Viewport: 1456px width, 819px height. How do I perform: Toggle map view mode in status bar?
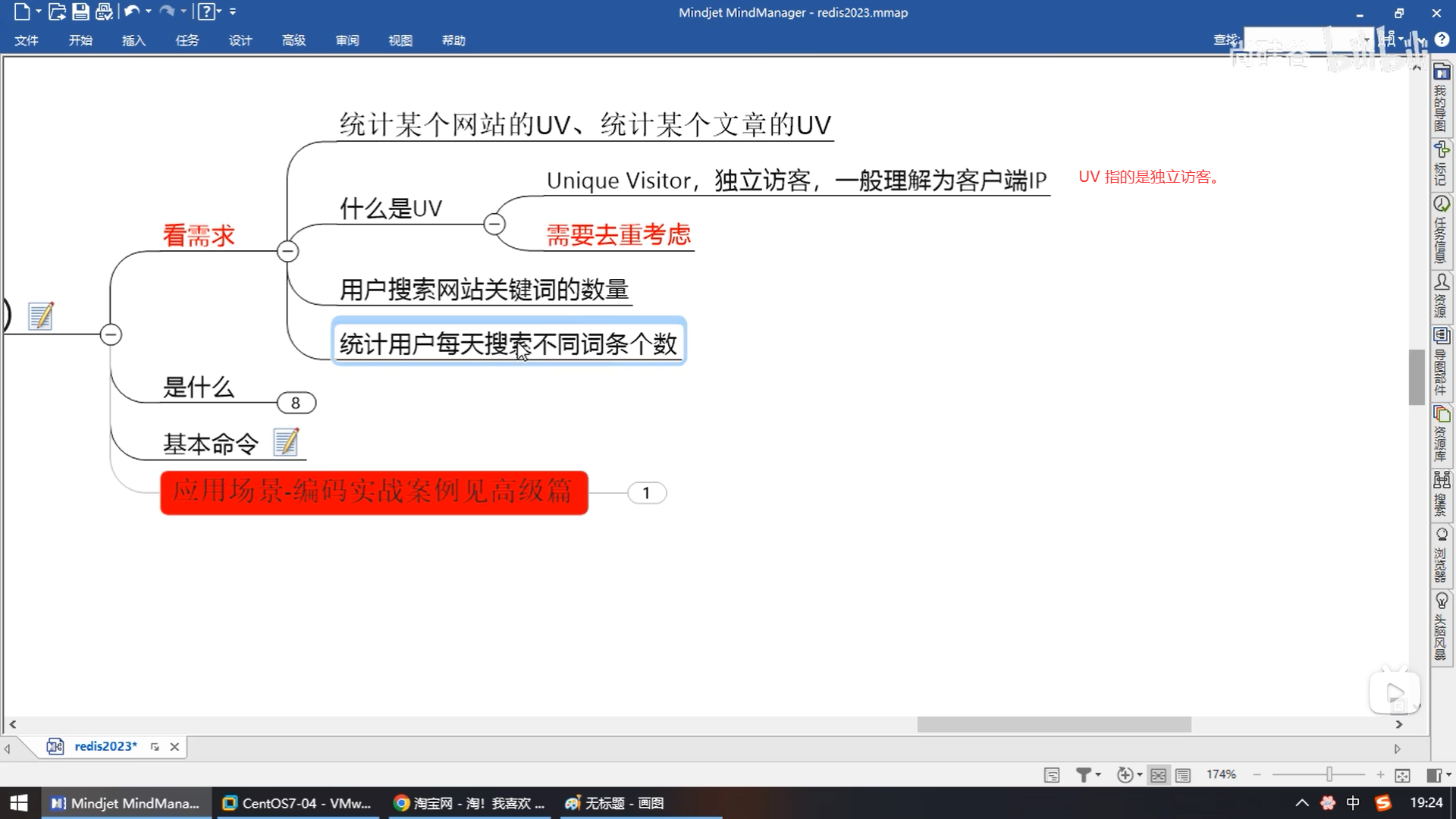[x=1158, y=774]
